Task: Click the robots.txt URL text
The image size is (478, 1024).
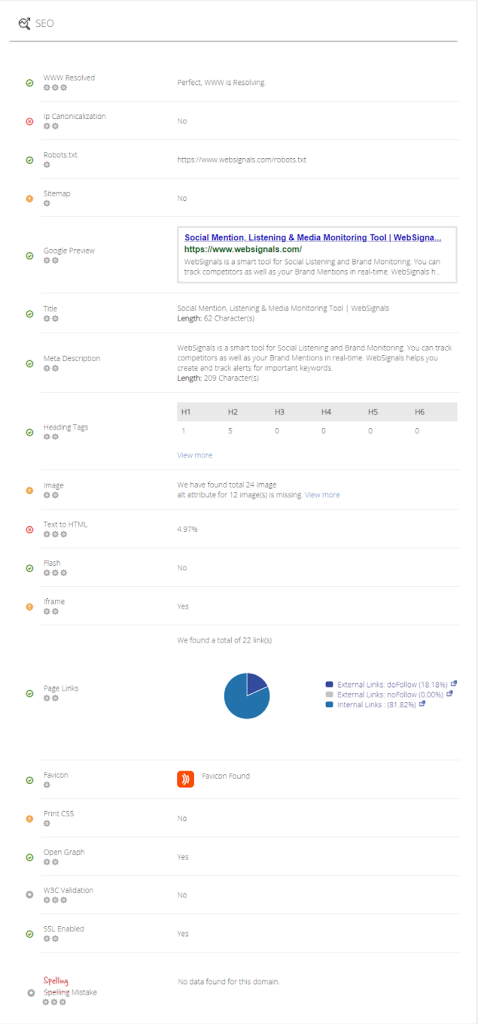Action: pyautogui.click(x=242, y=160)
